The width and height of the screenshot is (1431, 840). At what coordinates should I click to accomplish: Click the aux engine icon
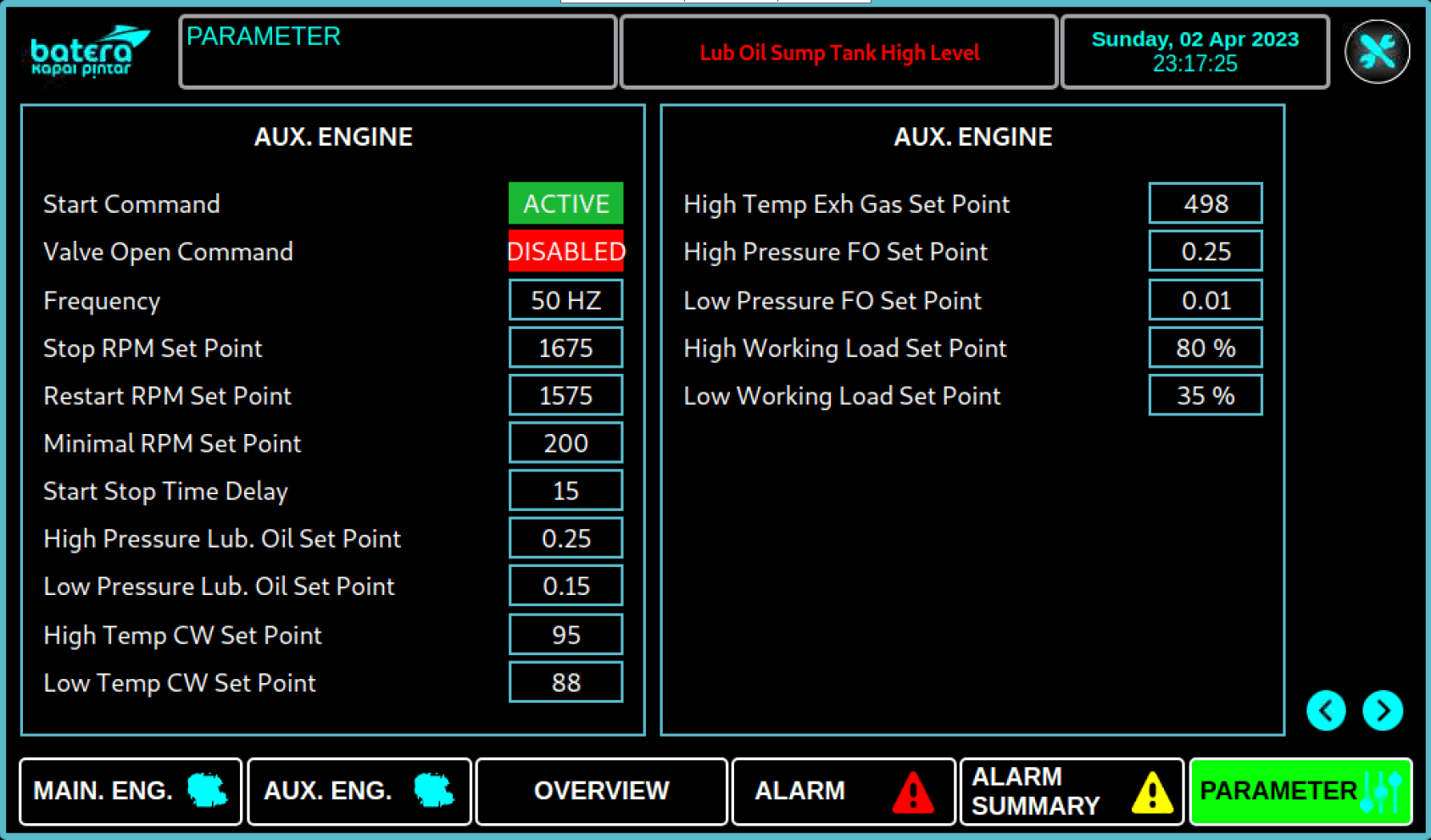[434, 790]
